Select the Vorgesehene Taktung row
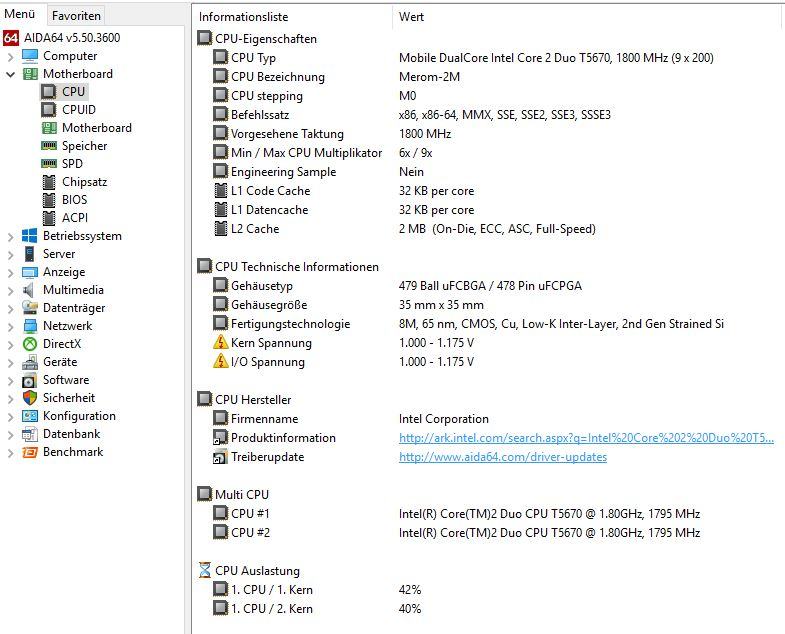Screen dimensions: 785x634 coord(488,134)
